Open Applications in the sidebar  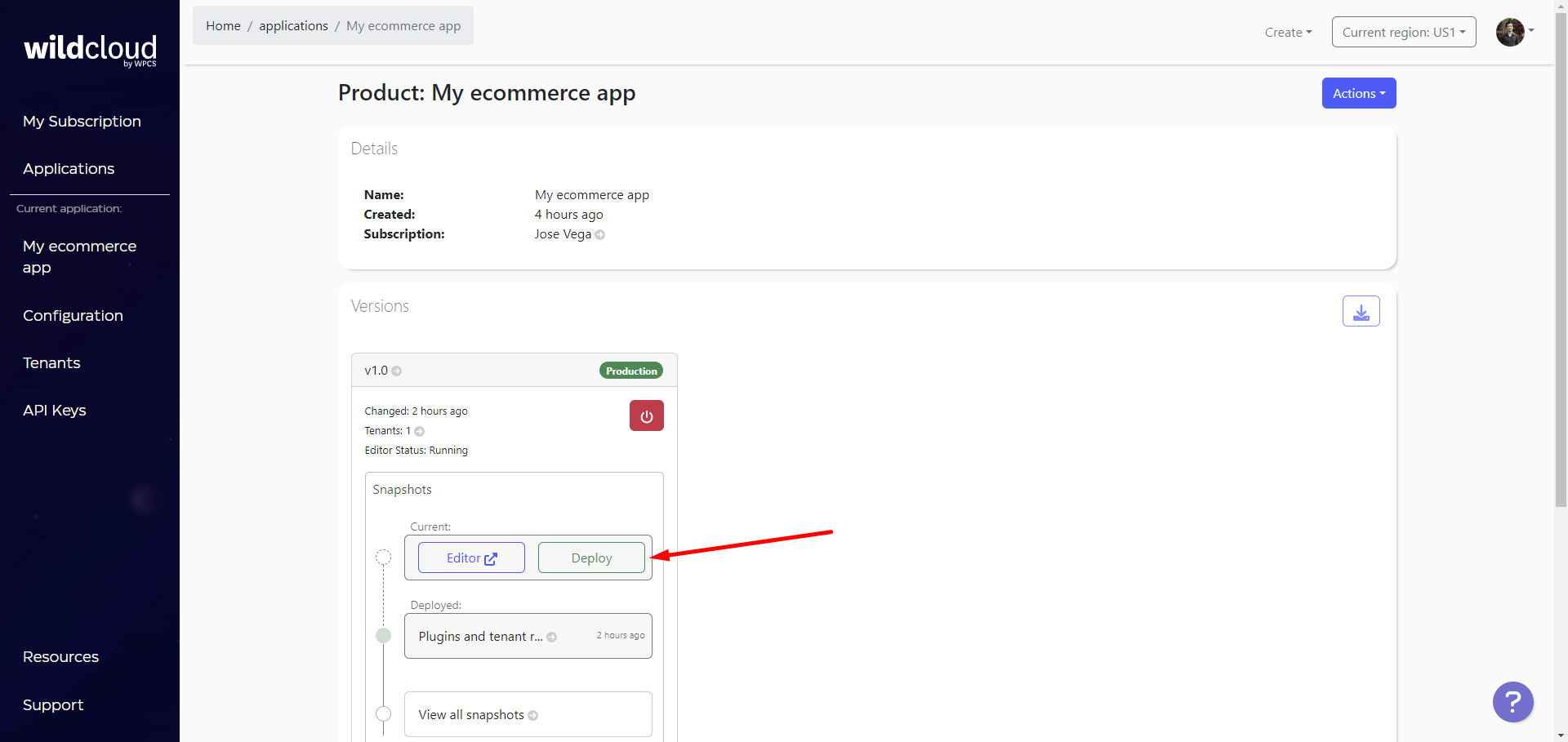[x=69, y=168]
